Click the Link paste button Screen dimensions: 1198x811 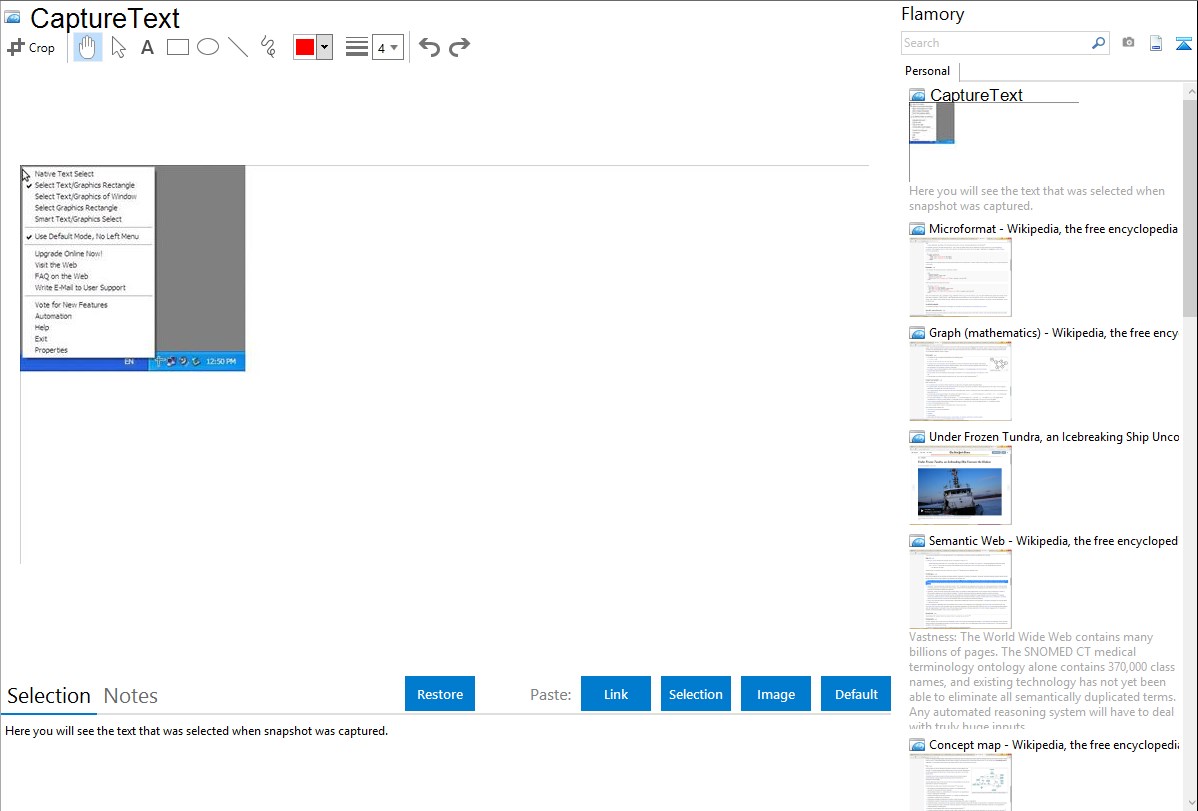[x=616, y=694]
